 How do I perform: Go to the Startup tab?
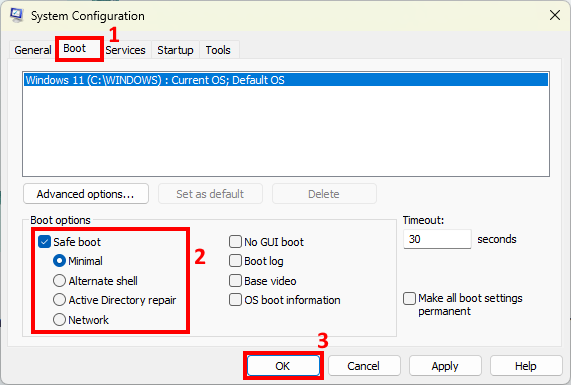[x=175, y=50]
